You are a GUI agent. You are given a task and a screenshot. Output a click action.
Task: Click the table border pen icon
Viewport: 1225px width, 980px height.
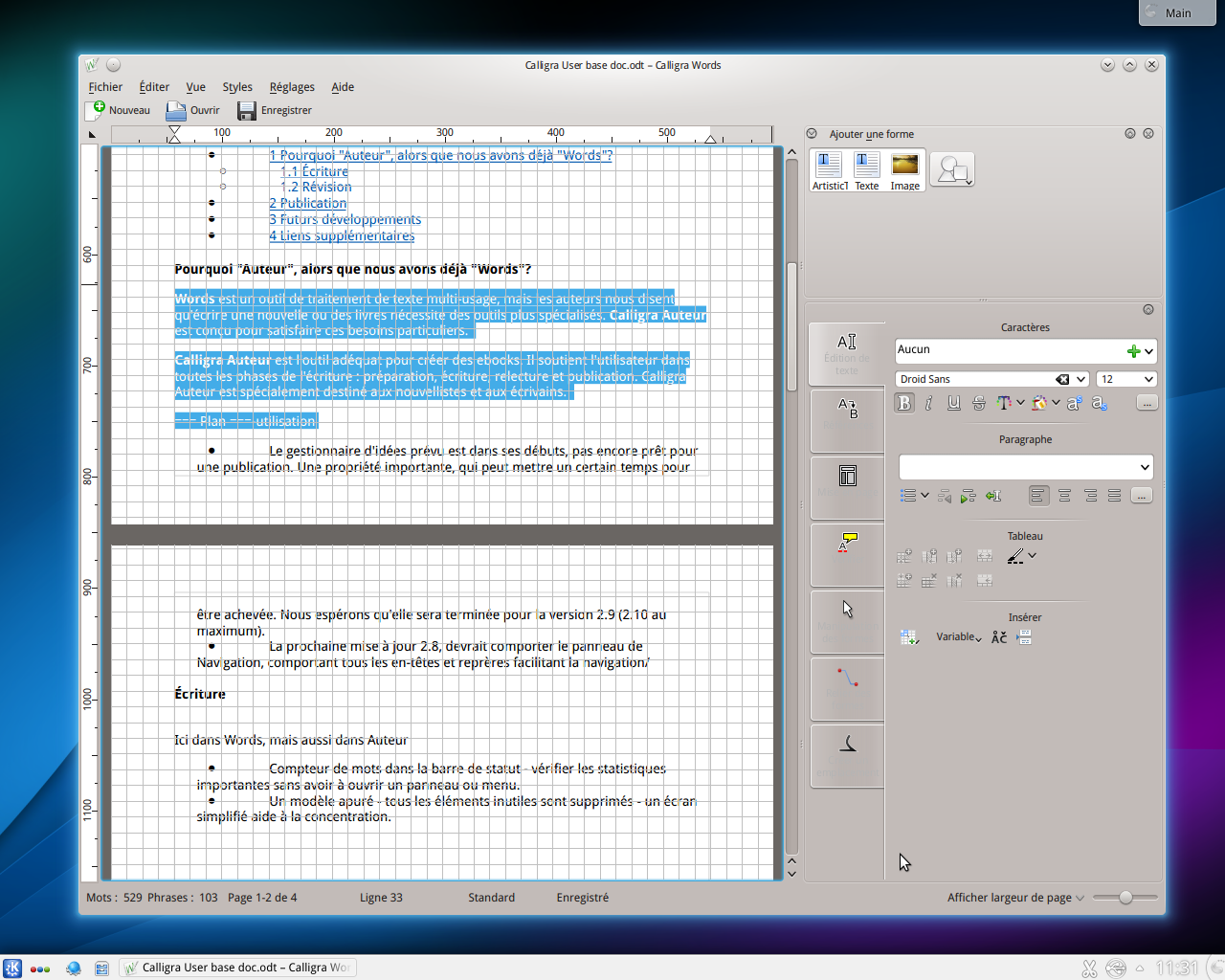1015,556
